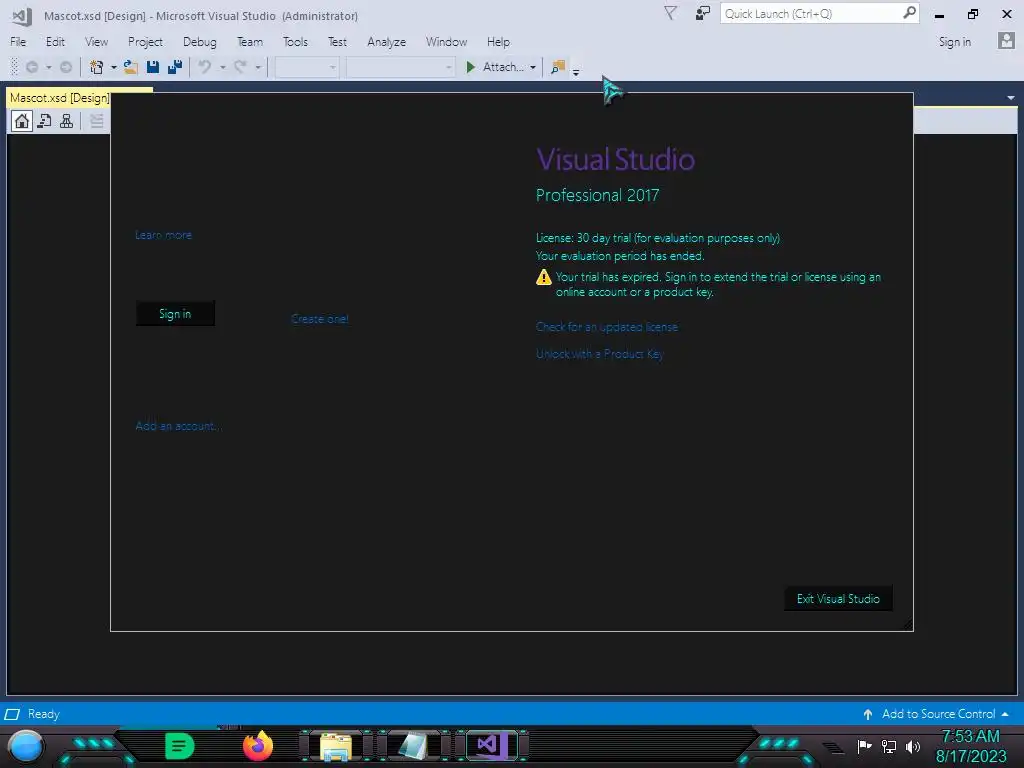Click the Find in Files toolbar icon
The height and width of the screenshot is (768, 1024).
[558, 67]
